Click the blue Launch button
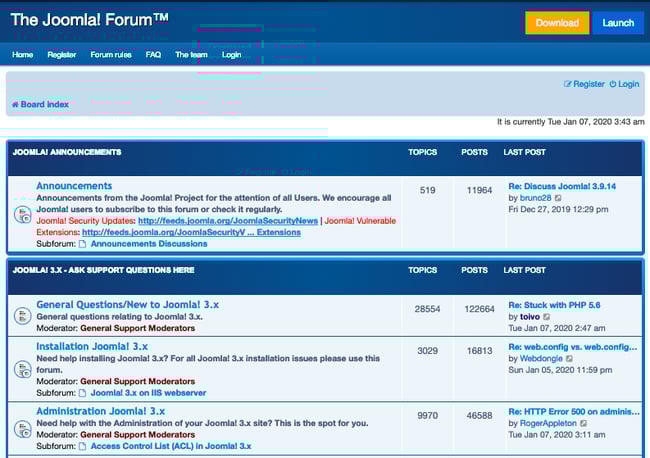This screenshot has width=650, height=458. (618, 23)
